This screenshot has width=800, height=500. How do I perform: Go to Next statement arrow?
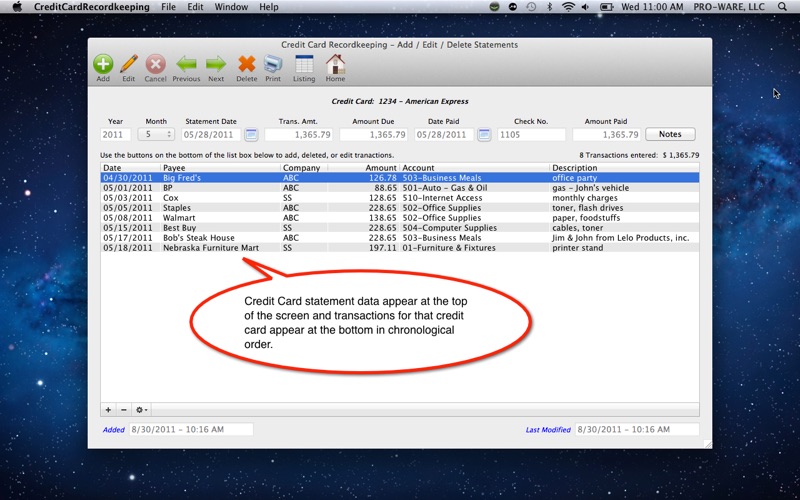click(216, 65)
